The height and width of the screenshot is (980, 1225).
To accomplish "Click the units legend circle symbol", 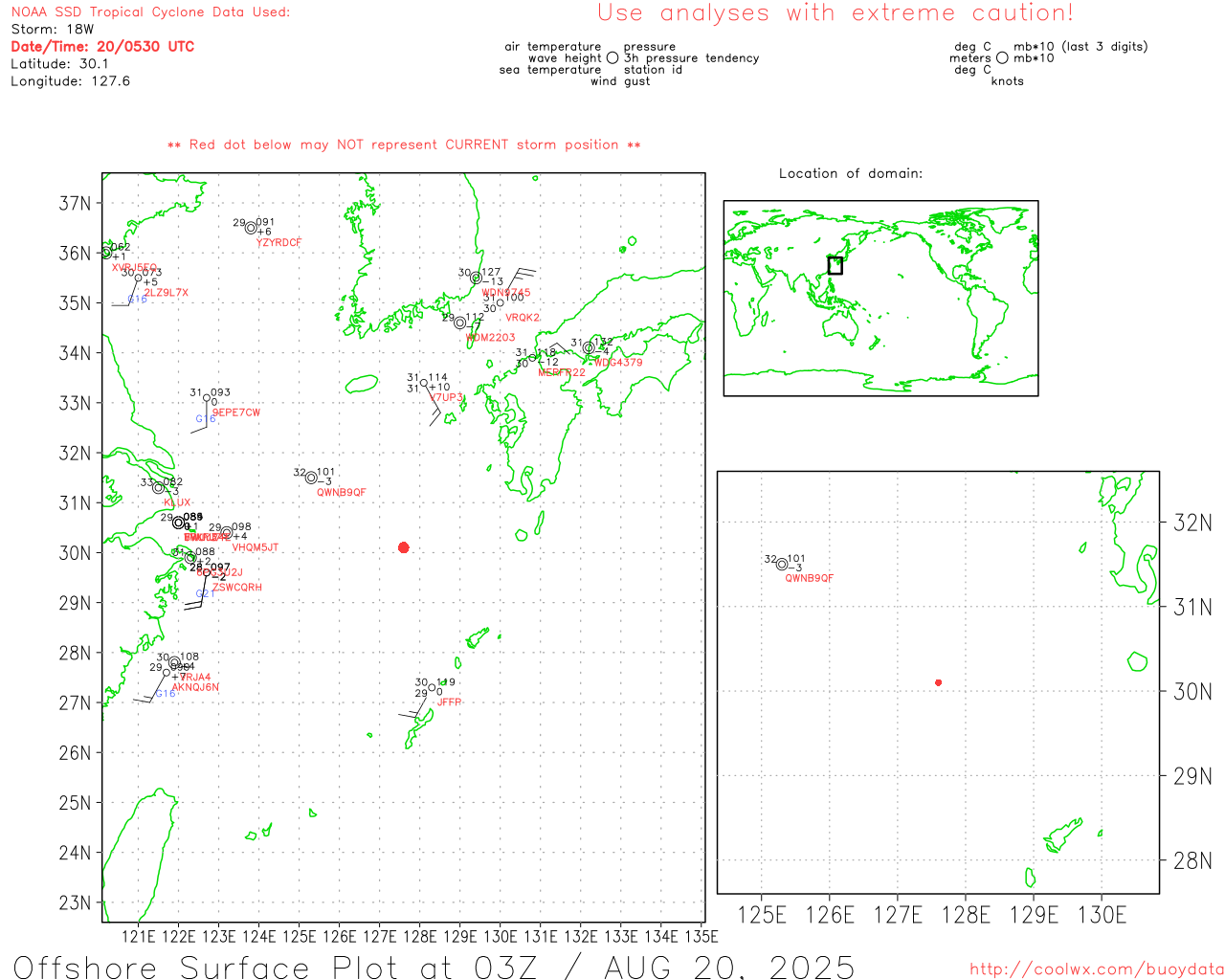I will coord(1002,57).
